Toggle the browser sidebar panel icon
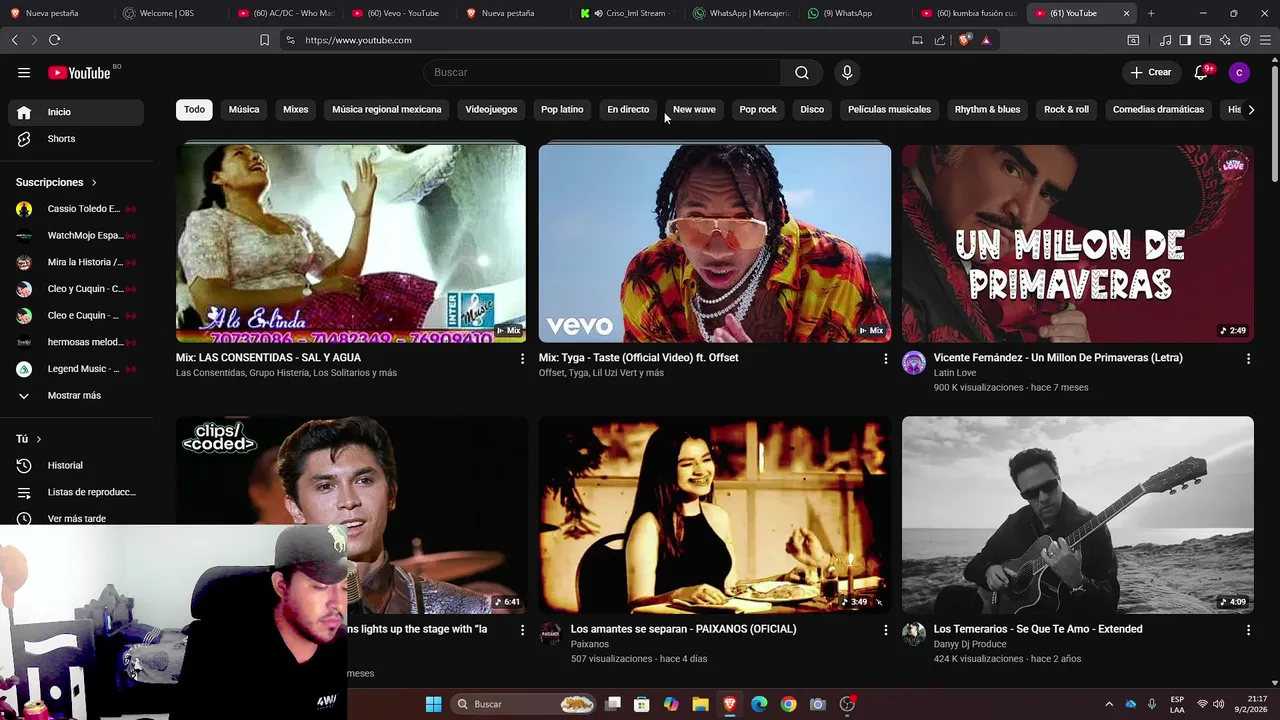1280x720 pixels. coord(1185,40)
